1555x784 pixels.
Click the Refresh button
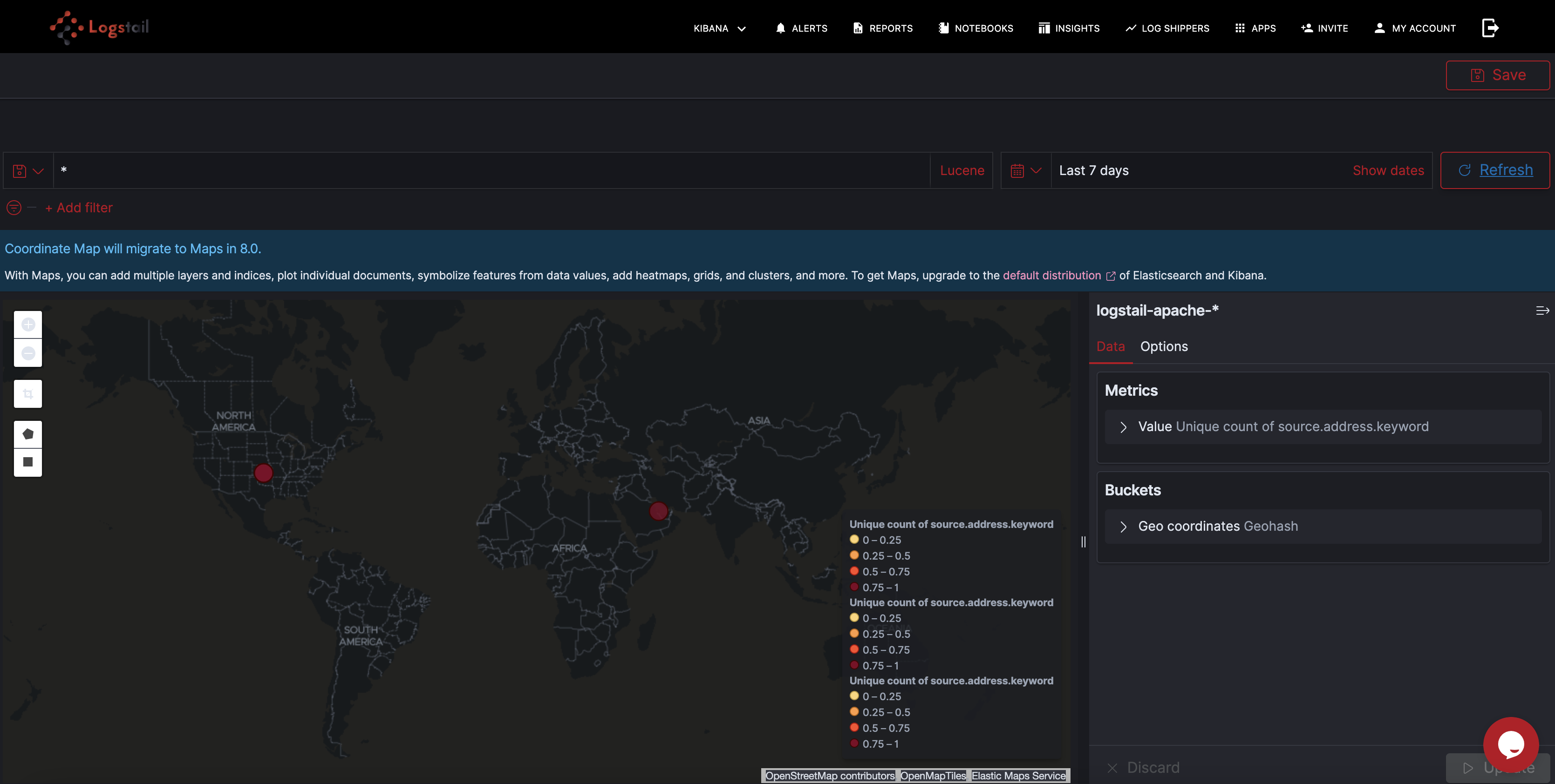1494,171
